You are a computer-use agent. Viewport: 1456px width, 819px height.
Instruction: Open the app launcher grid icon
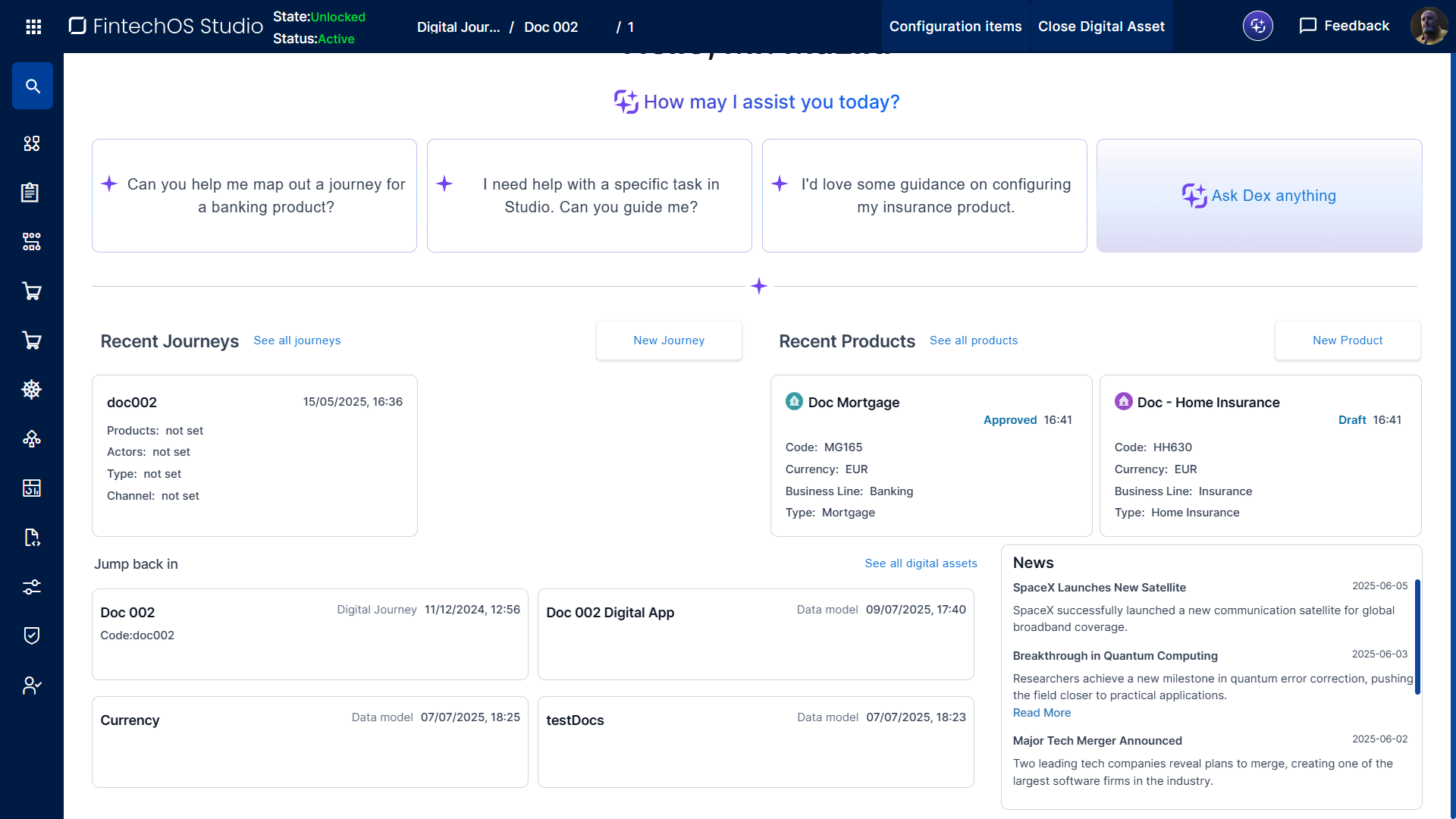click(33, 27)
